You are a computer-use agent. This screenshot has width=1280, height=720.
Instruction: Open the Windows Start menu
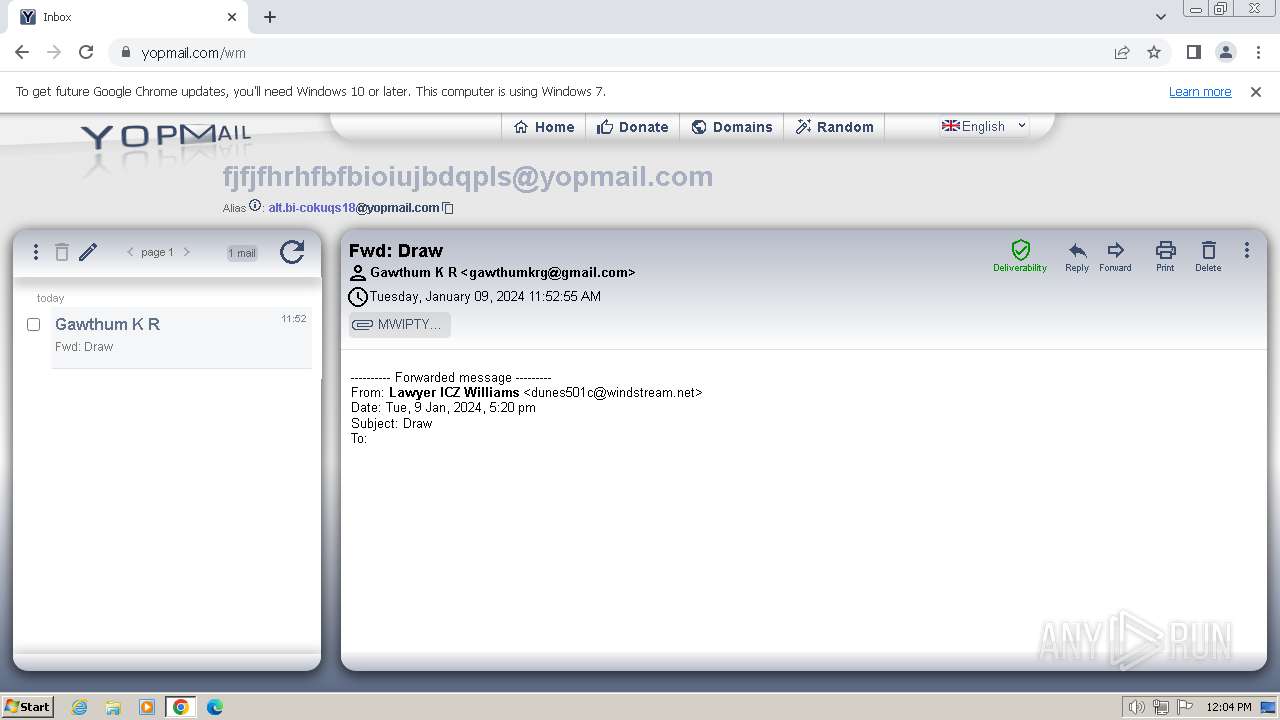(28, 706)
